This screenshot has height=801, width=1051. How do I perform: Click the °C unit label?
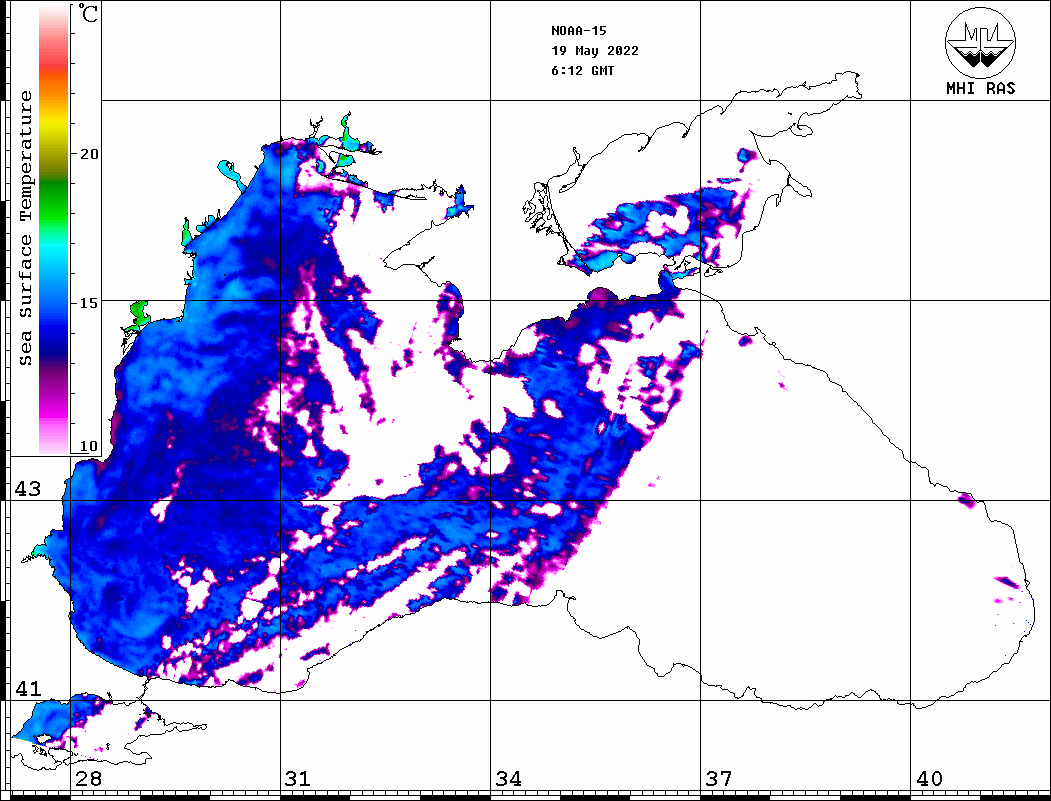point(88,13)
